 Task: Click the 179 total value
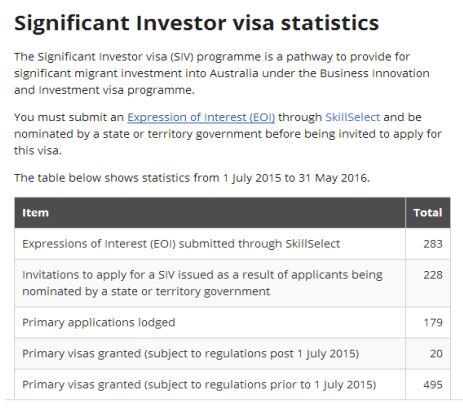click(433, 322)
